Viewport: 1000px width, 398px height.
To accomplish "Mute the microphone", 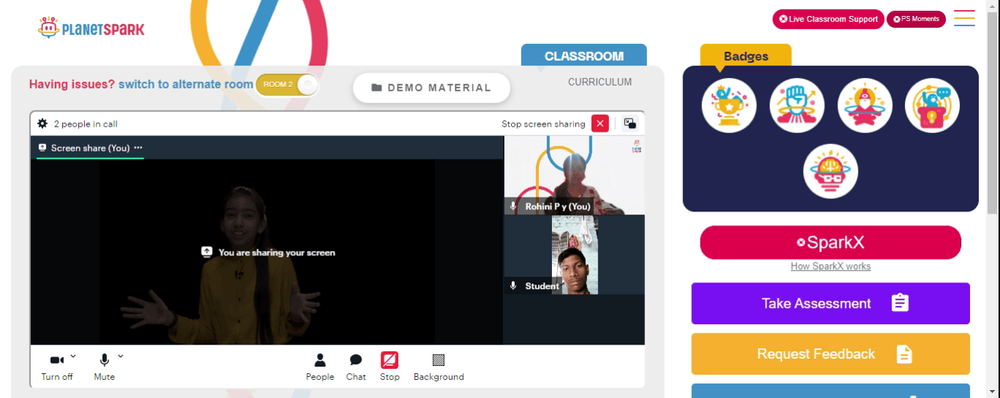I will 104,367.
